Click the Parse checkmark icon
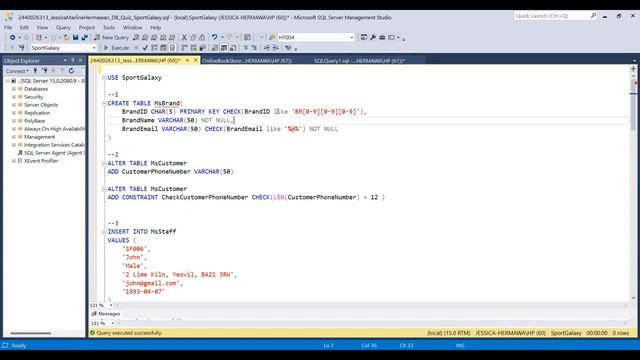Screen dimensions: 640x360 pos(145,48)
